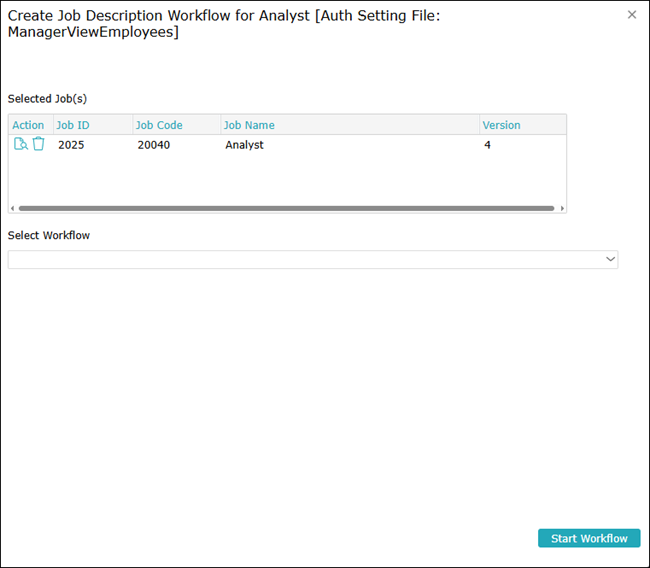Click the horizontal scrollbar left arrow
Screen dimensions: 650x568
point(12,208)
